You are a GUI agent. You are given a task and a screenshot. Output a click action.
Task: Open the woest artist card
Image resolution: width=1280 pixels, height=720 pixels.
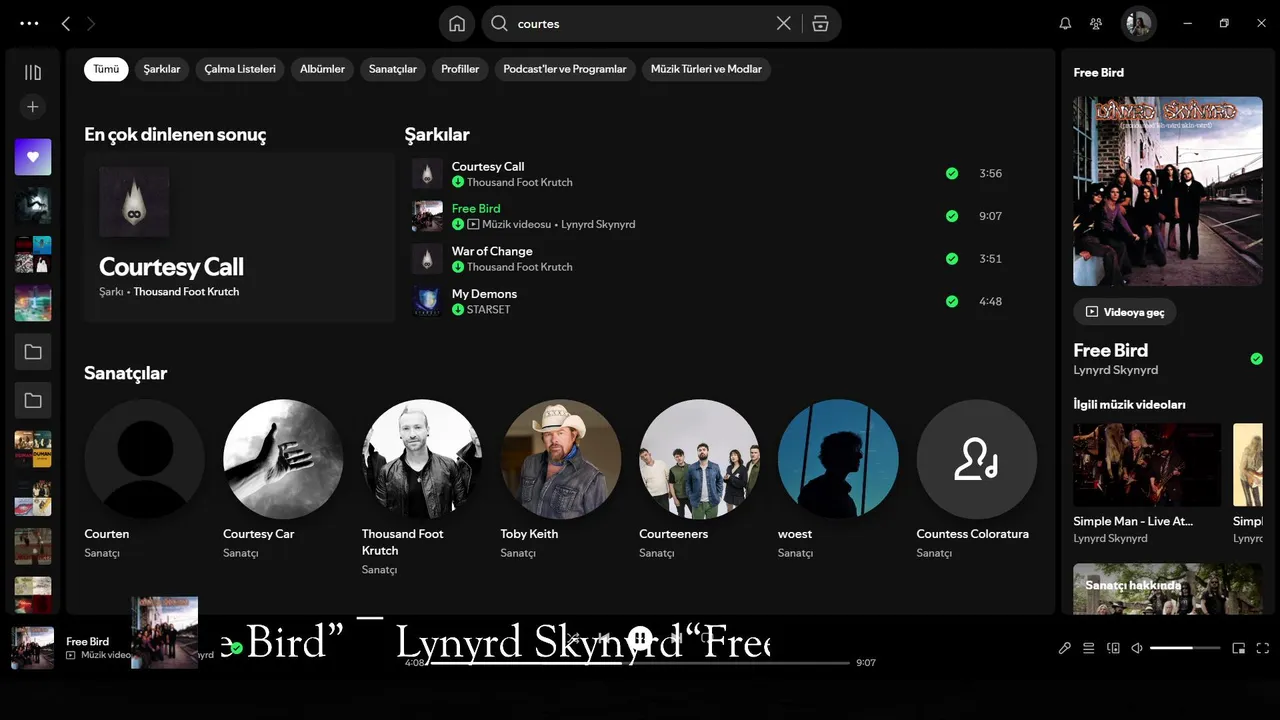click(838, 480)
